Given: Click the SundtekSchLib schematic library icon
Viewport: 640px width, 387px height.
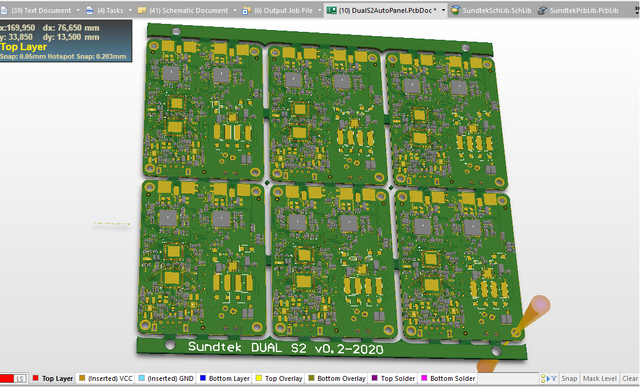Looking at the screenshot, I should point(456,10).
